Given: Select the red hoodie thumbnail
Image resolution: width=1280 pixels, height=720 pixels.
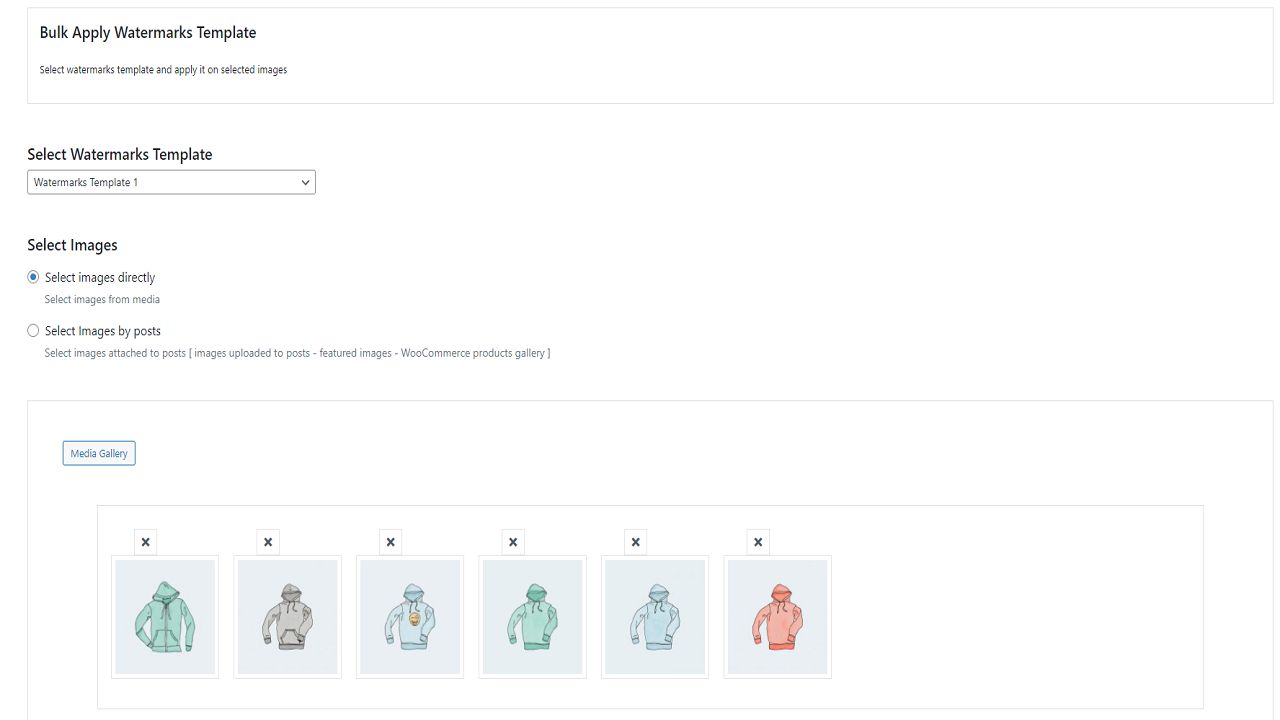Looking at the screenshot, I should [777, 617].
